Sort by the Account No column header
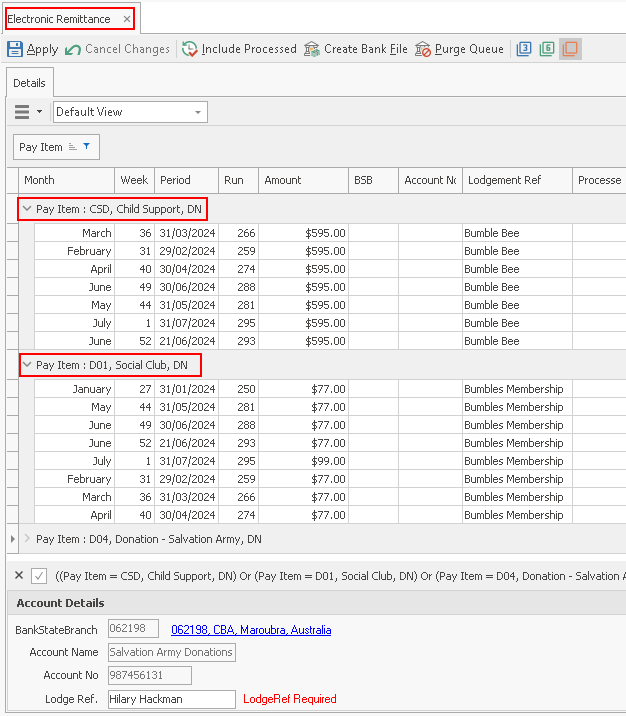 pyautogui.click(x=431, y=180)
